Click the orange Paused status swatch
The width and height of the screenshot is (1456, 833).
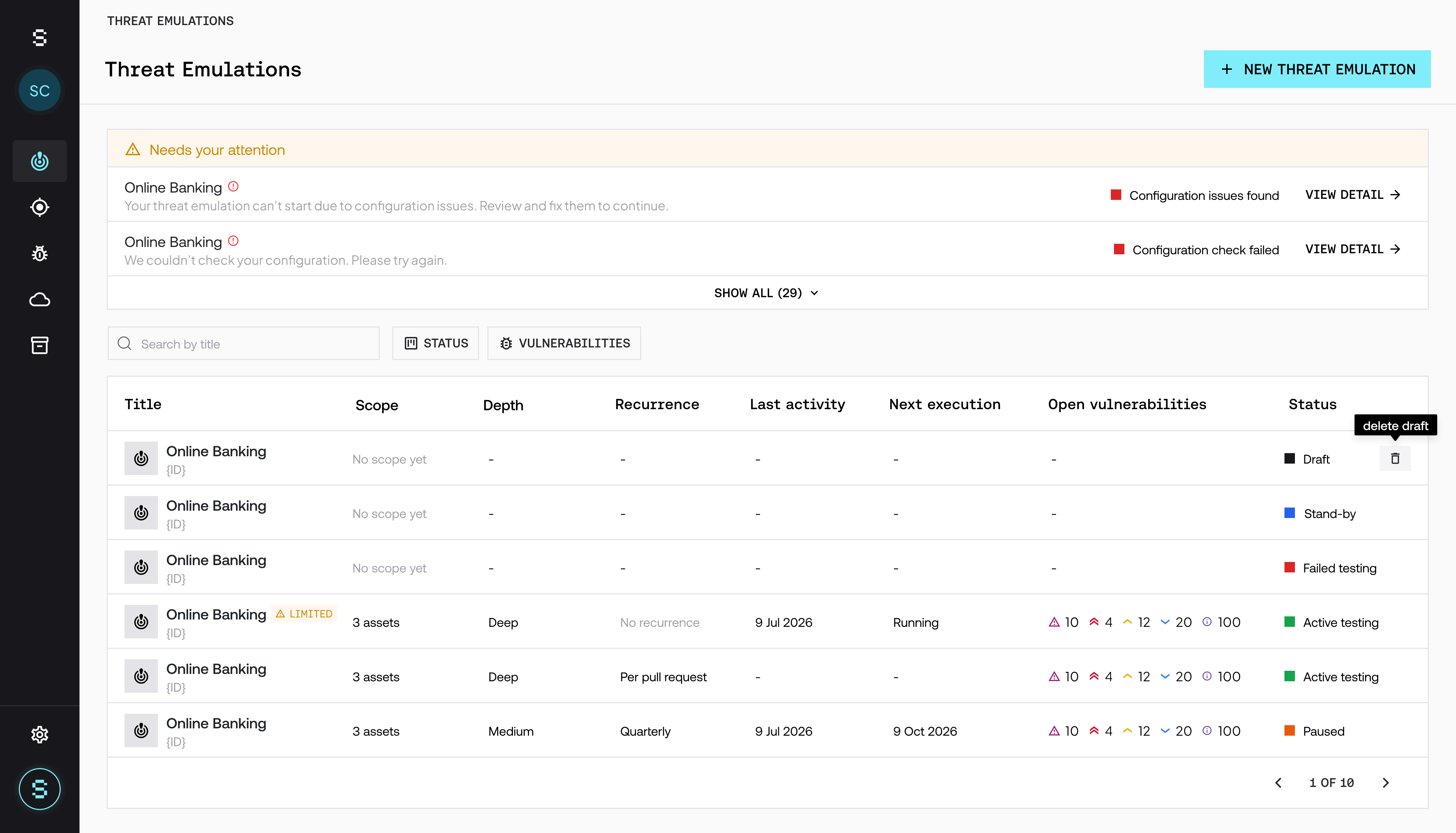[x=1290, y=730]
